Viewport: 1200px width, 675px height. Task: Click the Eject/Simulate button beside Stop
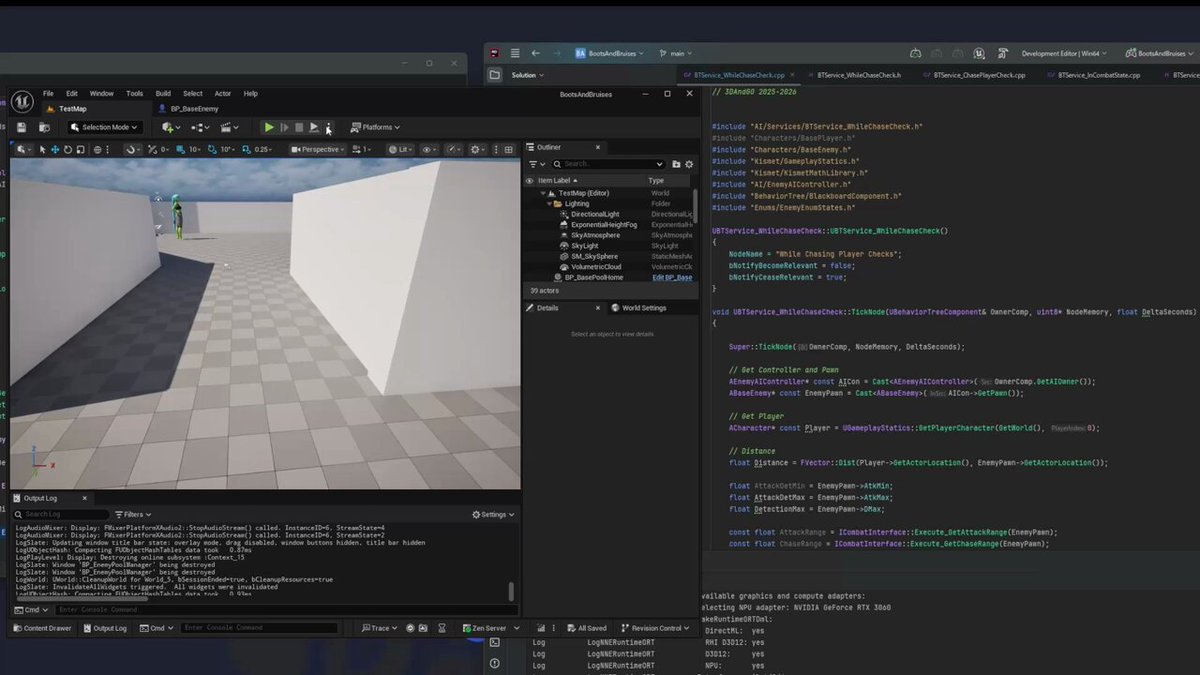click(x=314, y=127)
